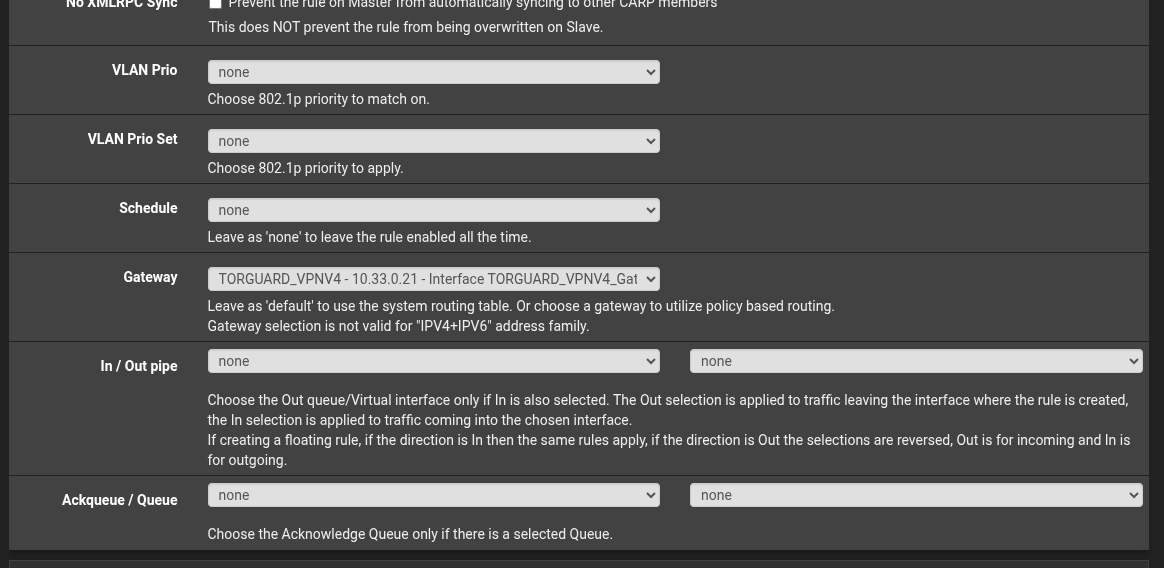Image resolution: width=1164 pixels, height=568 pixels.
Task: Click the In / Out pipe label
Action: (x=139, y=366)
